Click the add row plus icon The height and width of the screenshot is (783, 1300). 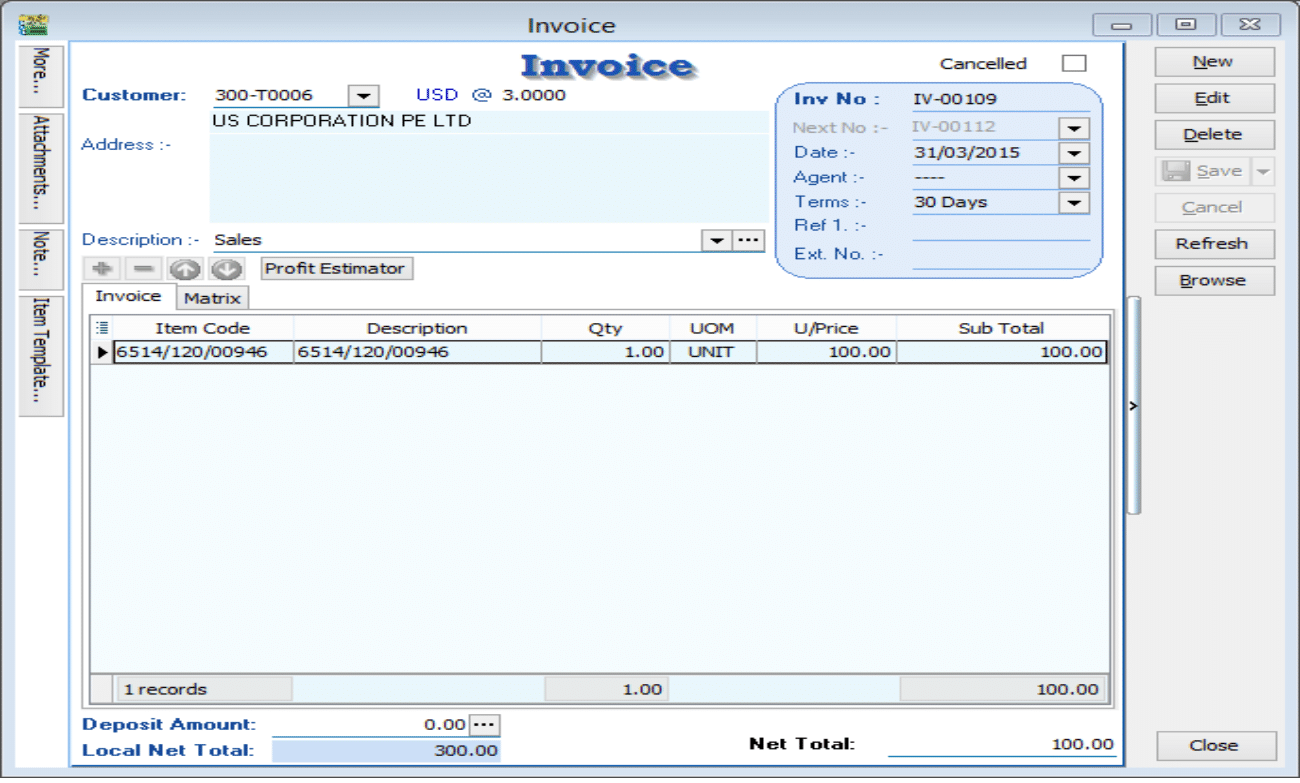tap(101, 269)
